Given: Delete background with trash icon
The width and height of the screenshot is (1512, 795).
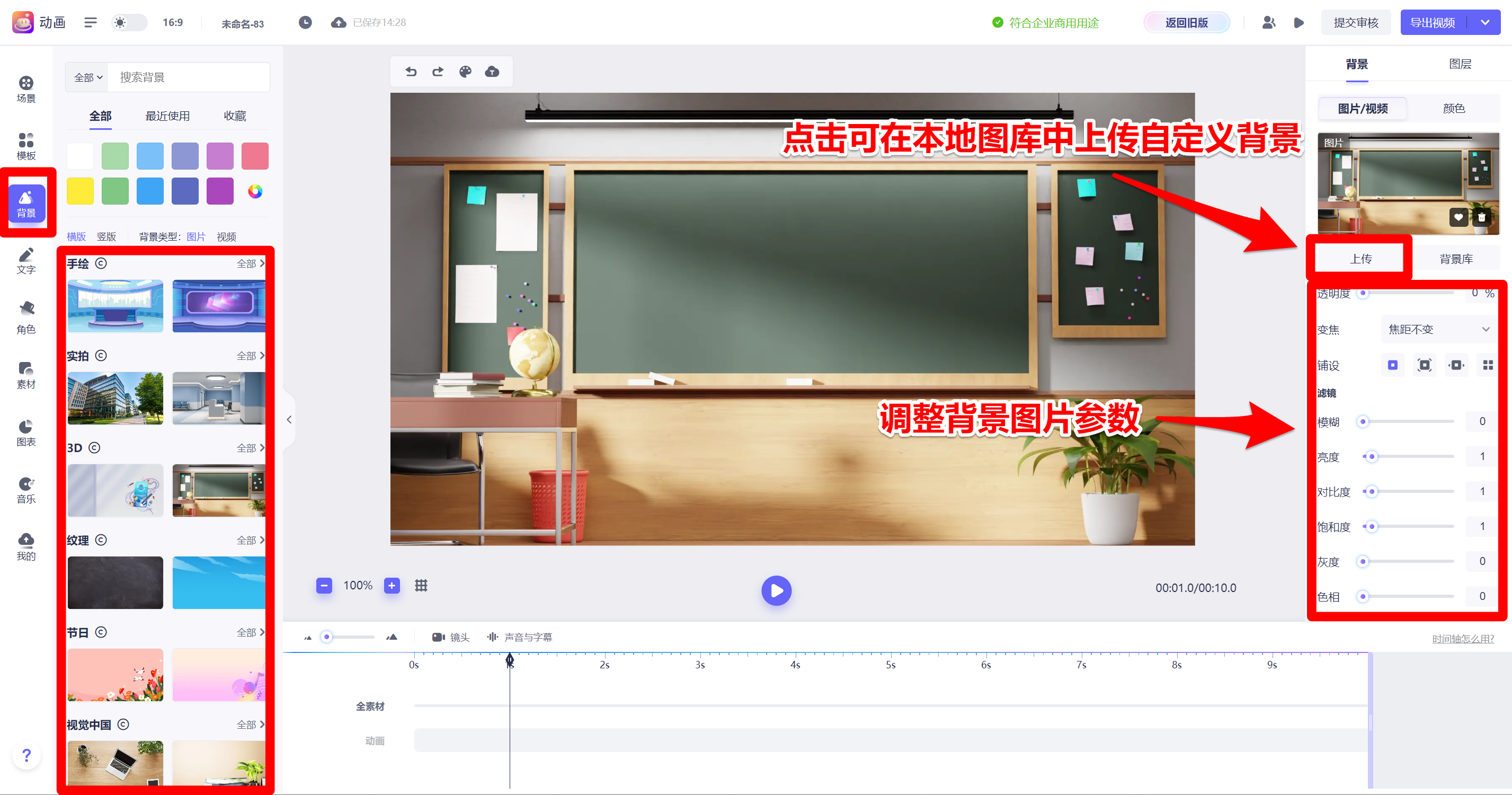Looking at the screenshot, I should (1481, 217).
